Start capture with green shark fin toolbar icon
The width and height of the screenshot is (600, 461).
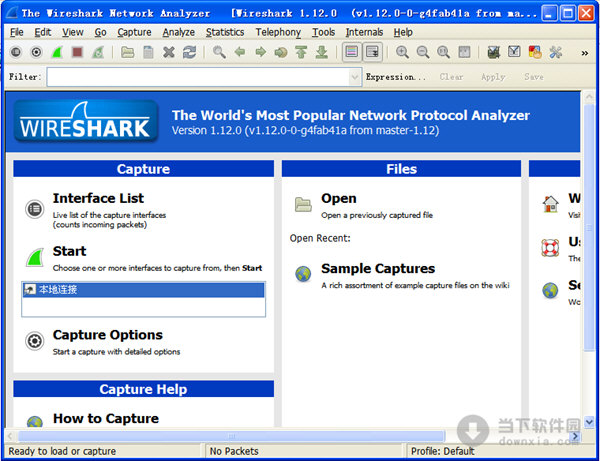[x=57, y=52]
